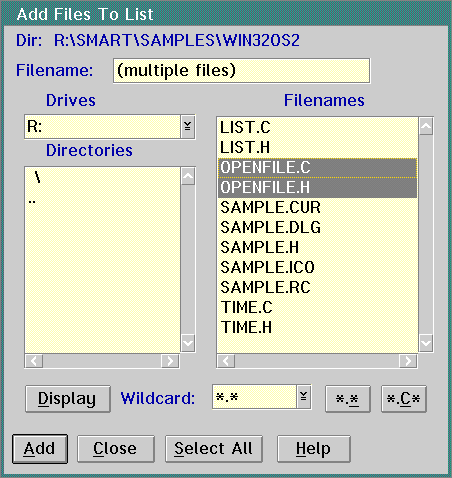Click the Display button

coord(68,399)
